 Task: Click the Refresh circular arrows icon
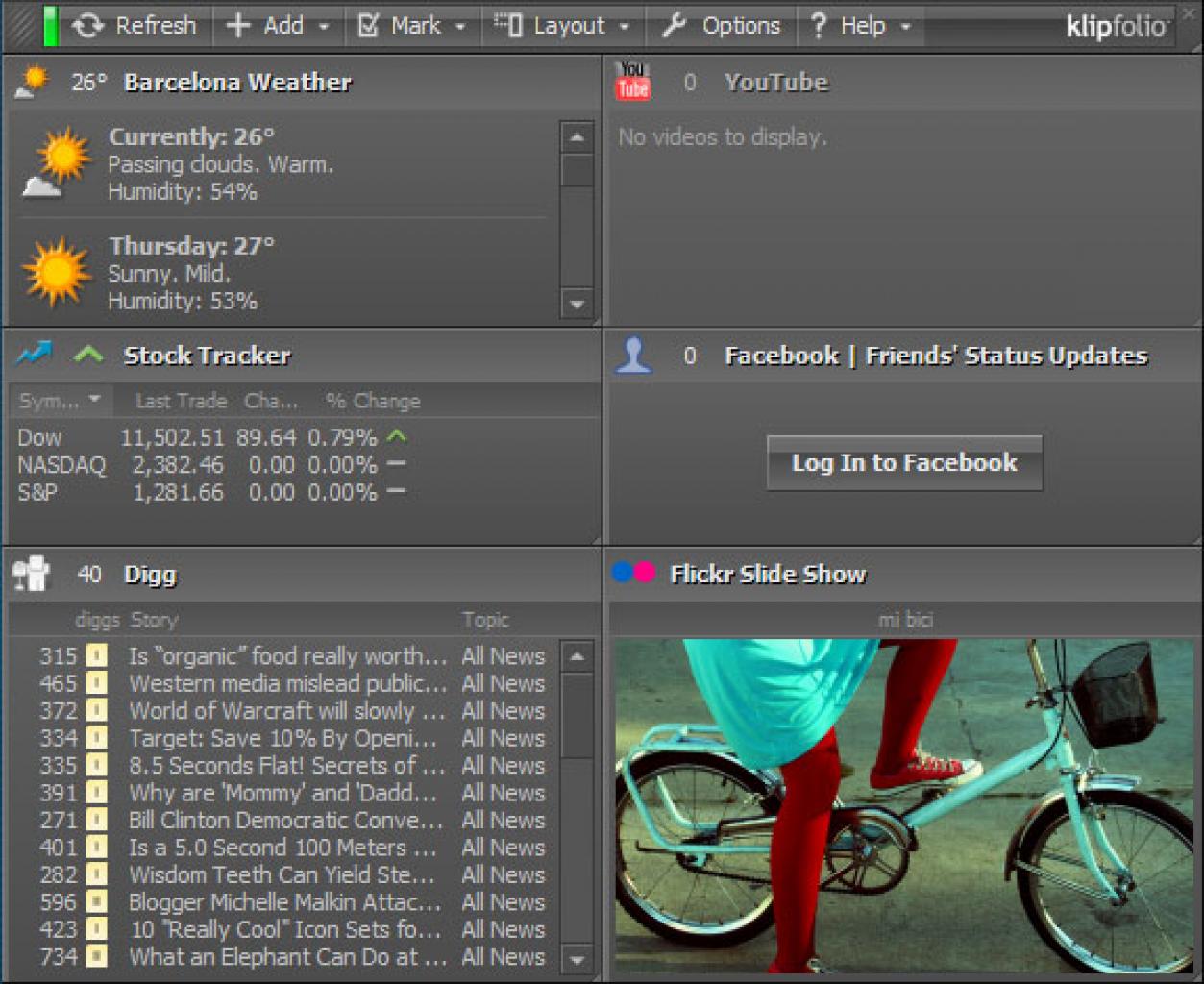[87, 26]
